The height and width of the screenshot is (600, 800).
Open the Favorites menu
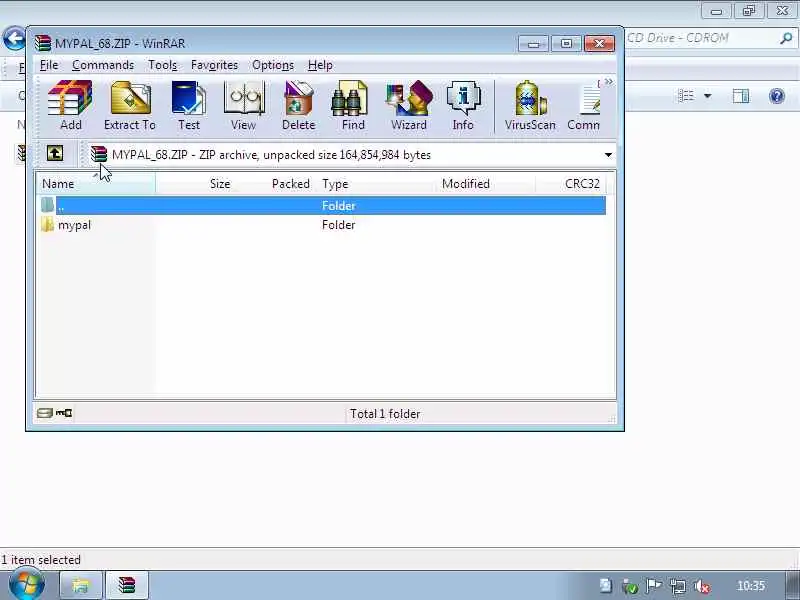(x=214, y=65)
